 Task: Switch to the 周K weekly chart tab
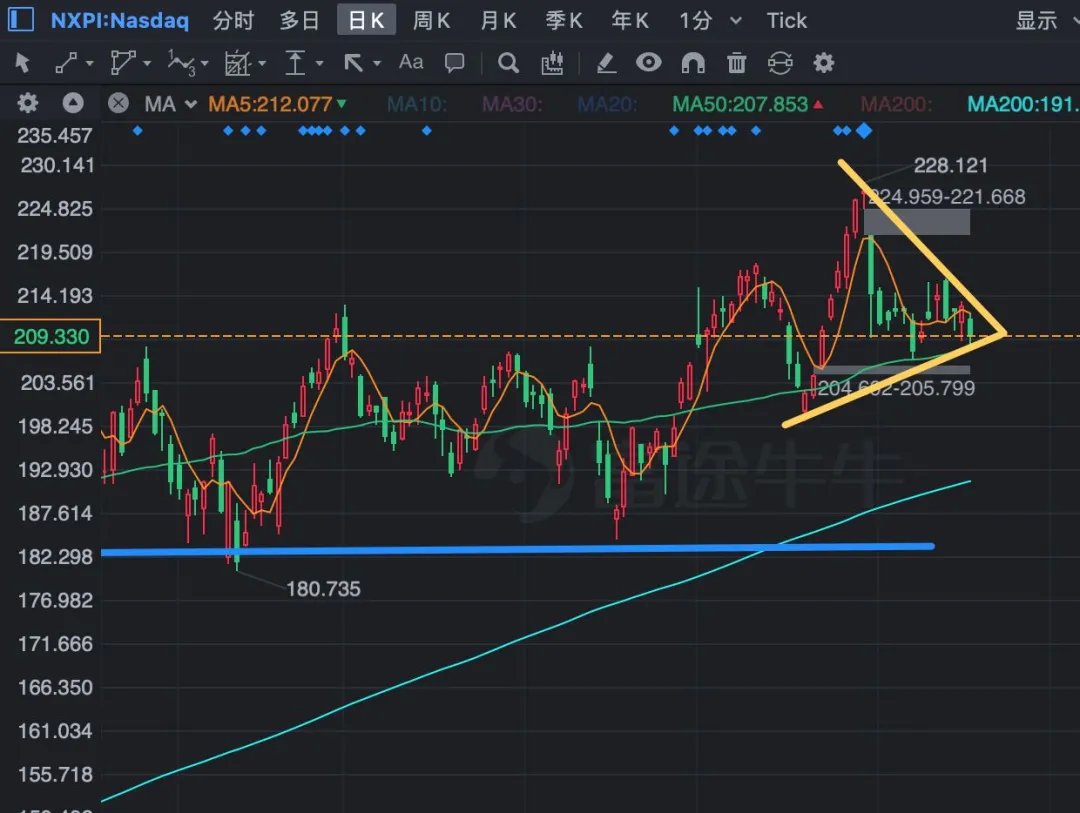431,21
